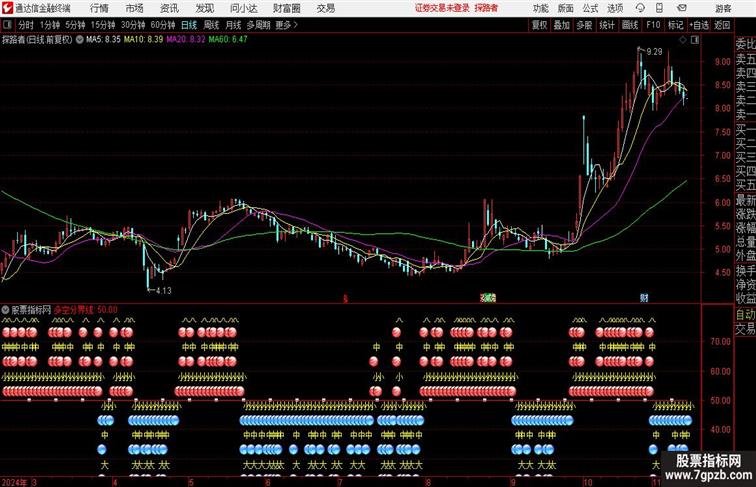Open the customer service headset icon
The width and height of the screenshot is (756, 487).
(640, 8)
